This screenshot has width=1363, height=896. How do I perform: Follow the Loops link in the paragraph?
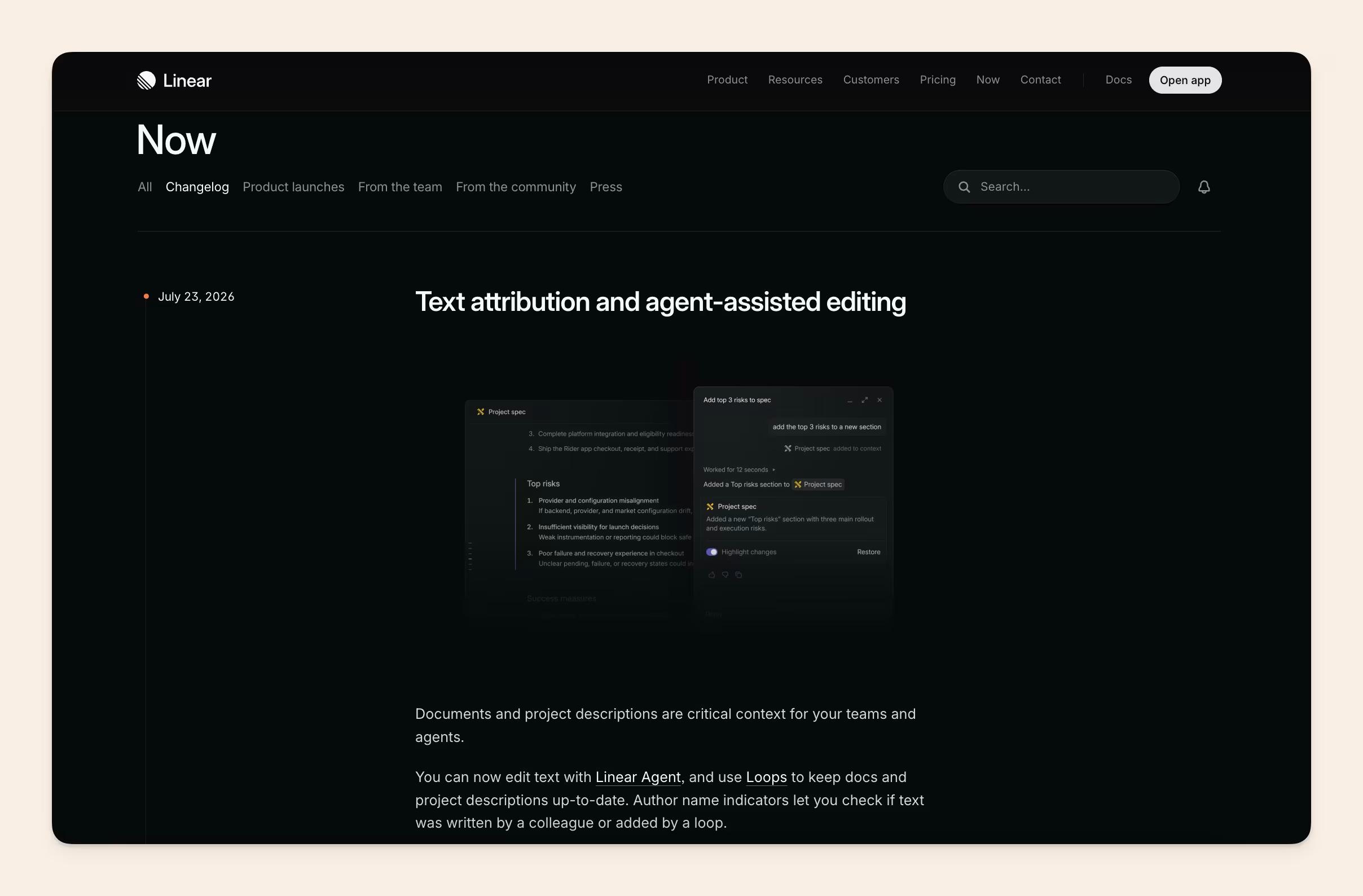766,777
